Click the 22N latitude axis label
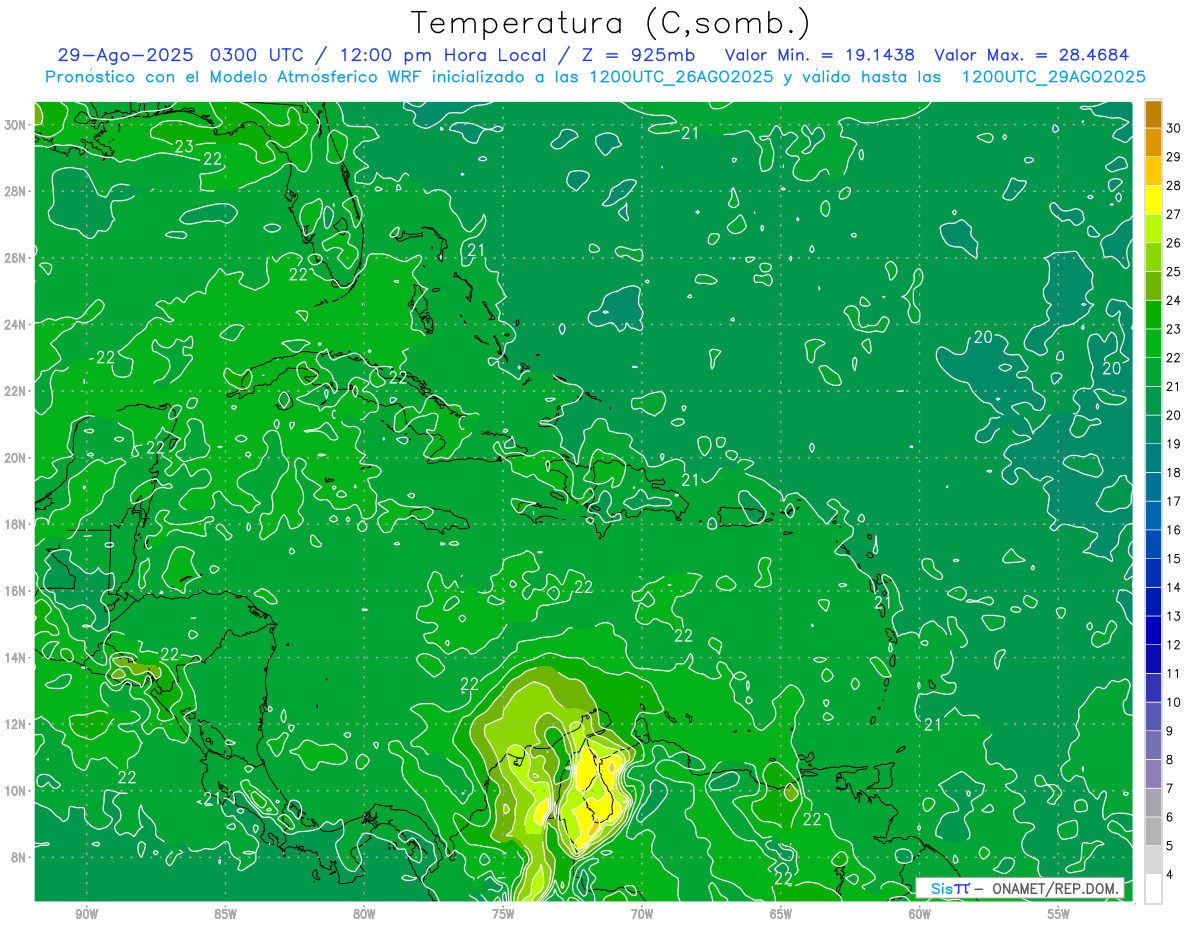Viewport: 1200px width, 927px height. tap(16, 391)
